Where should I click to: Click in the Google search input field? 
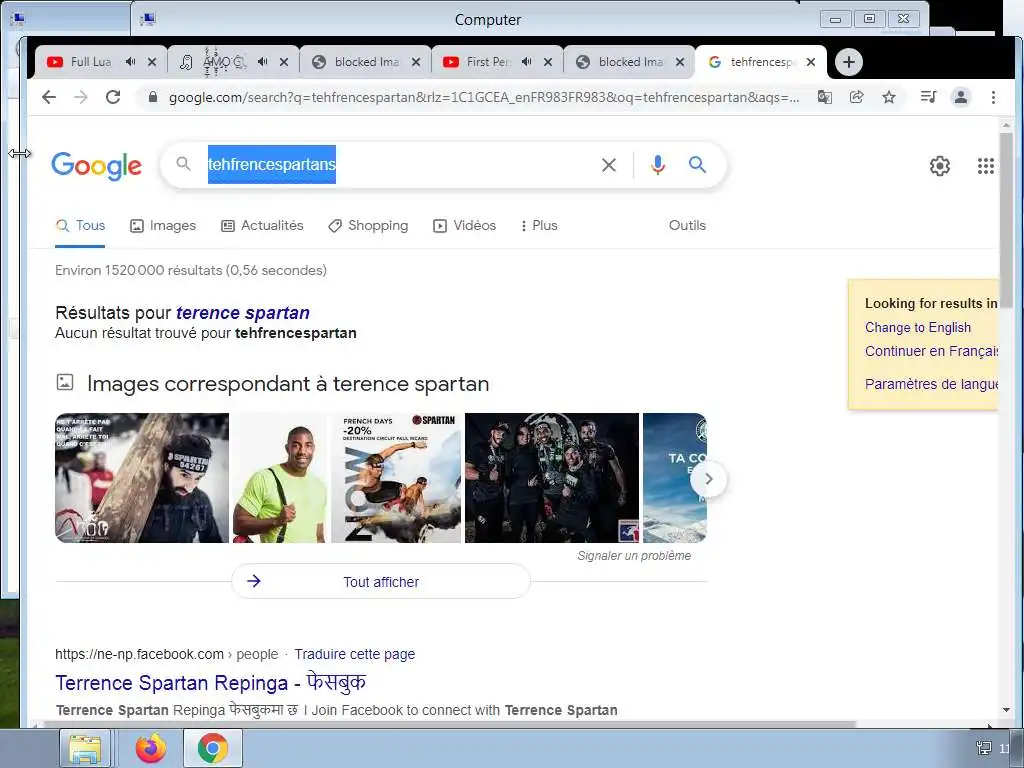[398, 165]
